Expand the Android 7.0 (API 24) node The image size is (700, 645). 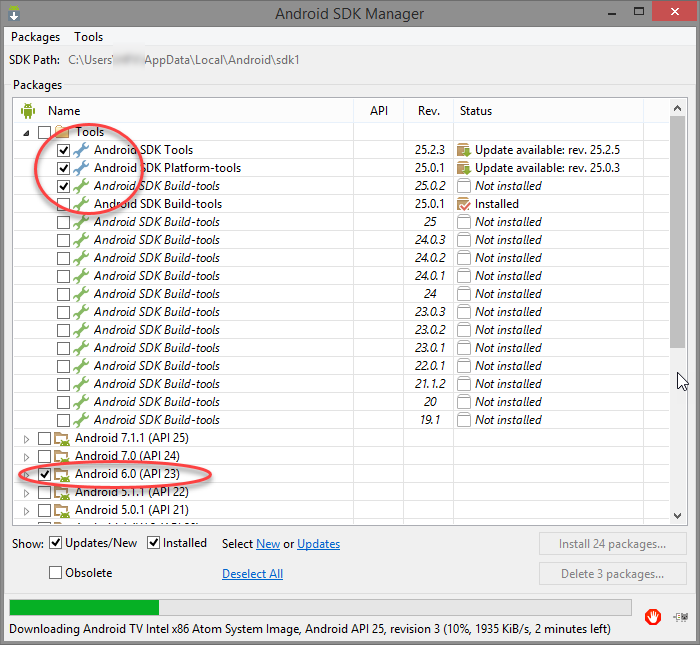(27, 457)
